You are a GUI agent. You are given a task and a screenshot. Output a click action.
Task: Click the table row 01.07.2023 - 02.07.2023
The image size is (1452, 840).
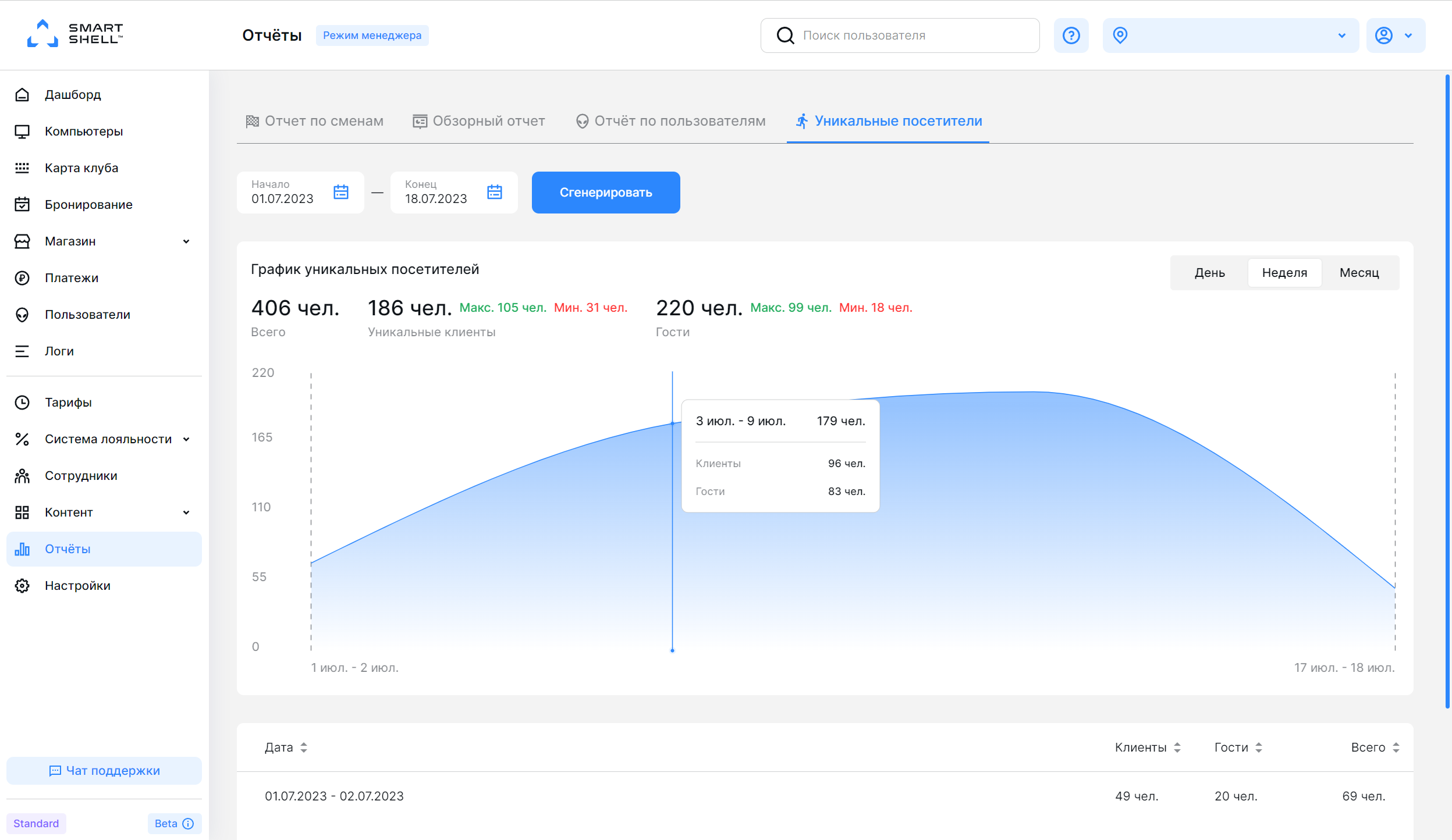(x=825, y=796)
